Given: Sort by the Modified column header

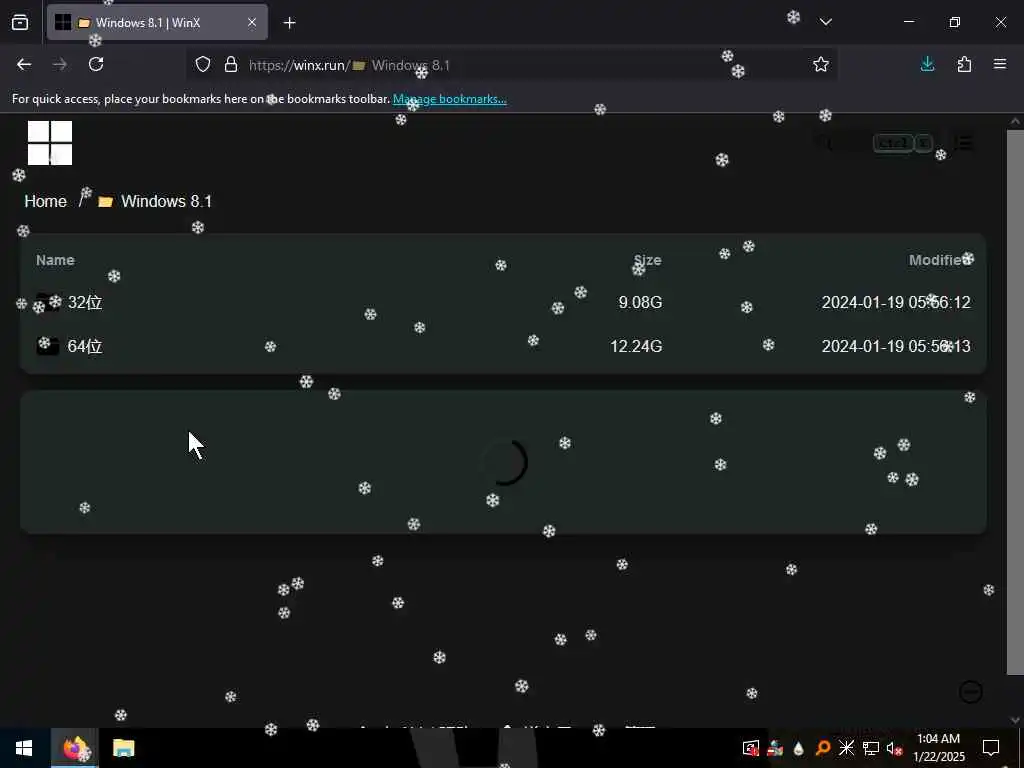Looking at the screenshot, I should tap(940, 260).
